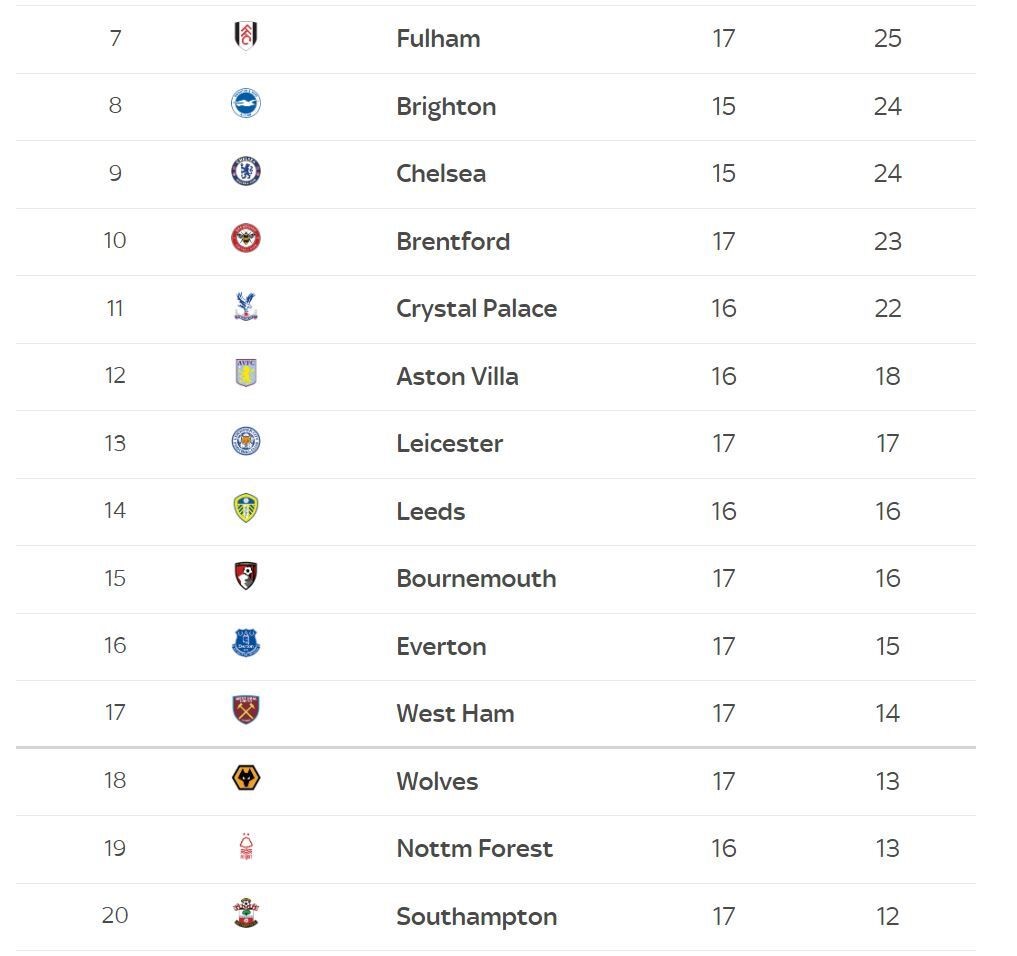Image resolution: width=1017 pixels, height=956 pixels.
Task: Go to the Bournemouth team link
Action: [476, 579]
